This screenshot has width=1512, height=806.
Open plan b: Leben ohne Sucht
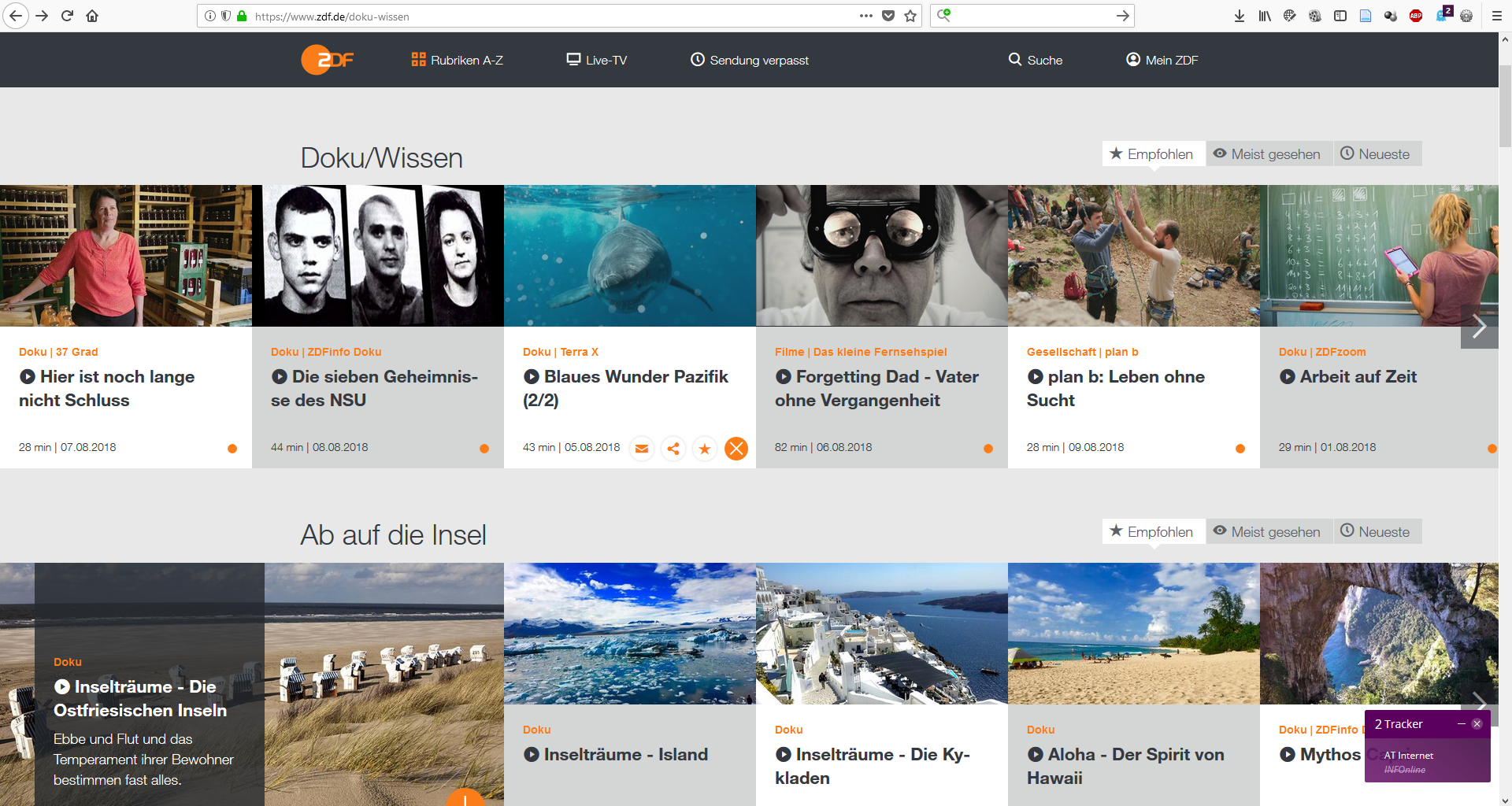[x=1116, y=388]
